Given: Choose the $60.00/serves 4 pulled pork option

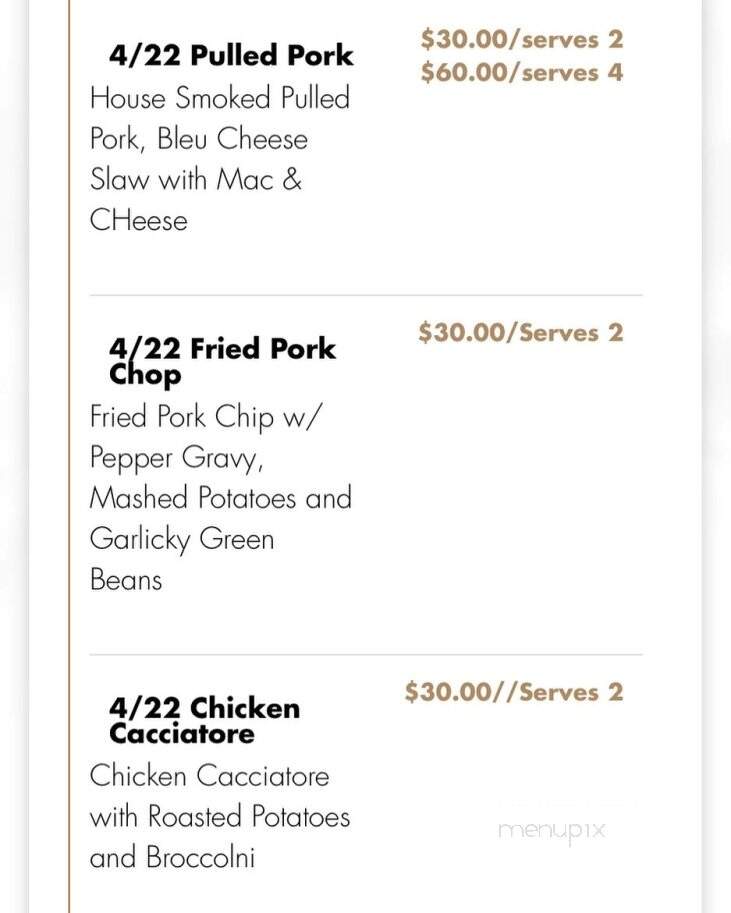Looking at the screenshot, I should click(x=522, y=72).
